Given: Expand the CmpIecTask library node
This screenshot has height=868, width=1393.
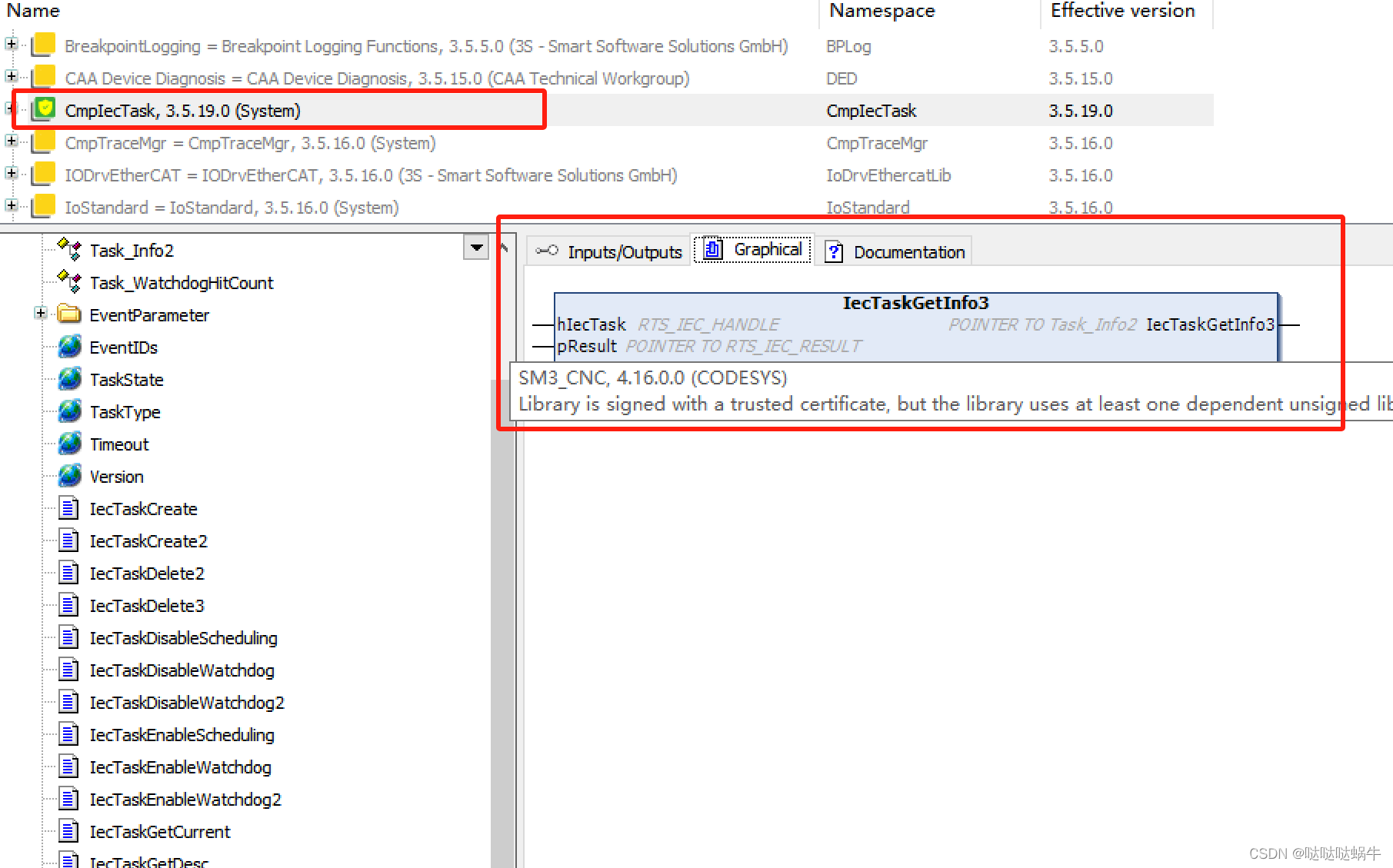Looking at the screenshot, I should coord(11,109).
